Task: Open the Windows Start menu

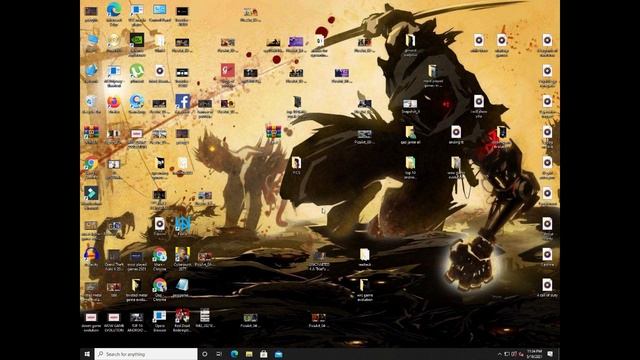Action: point(87,354)
